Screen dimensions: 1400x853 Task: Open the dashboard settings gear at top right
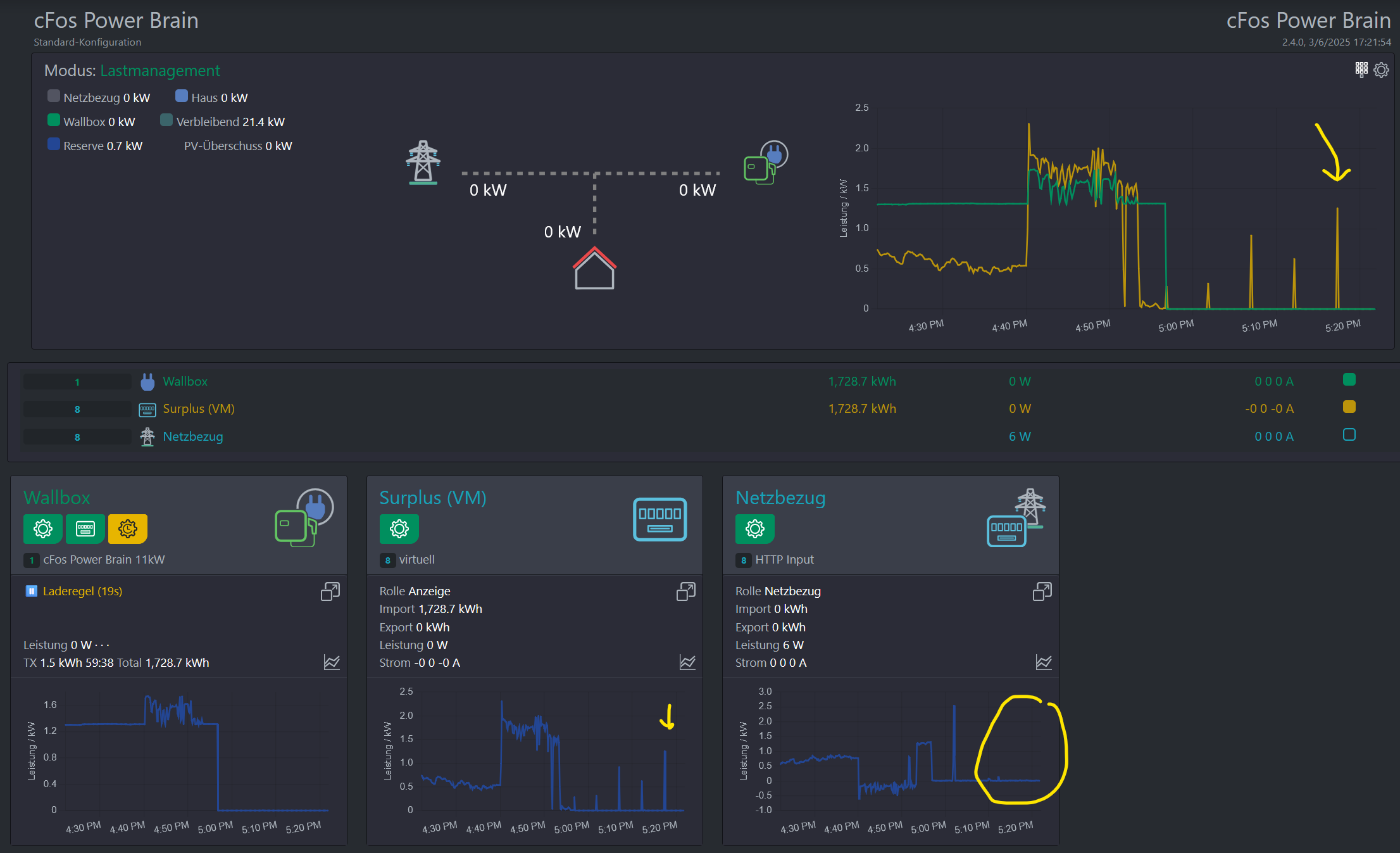point(1381,70)
